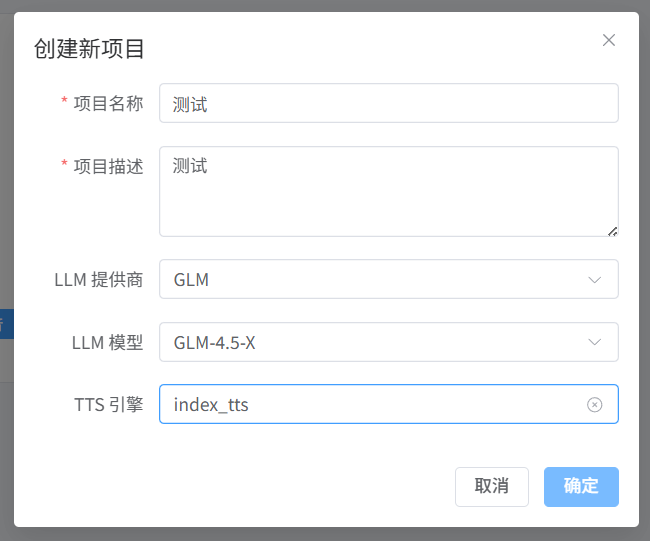650x541 pixels.
Task: Click the 项目描述 textarea resize handle
Action: click(612, 231)
